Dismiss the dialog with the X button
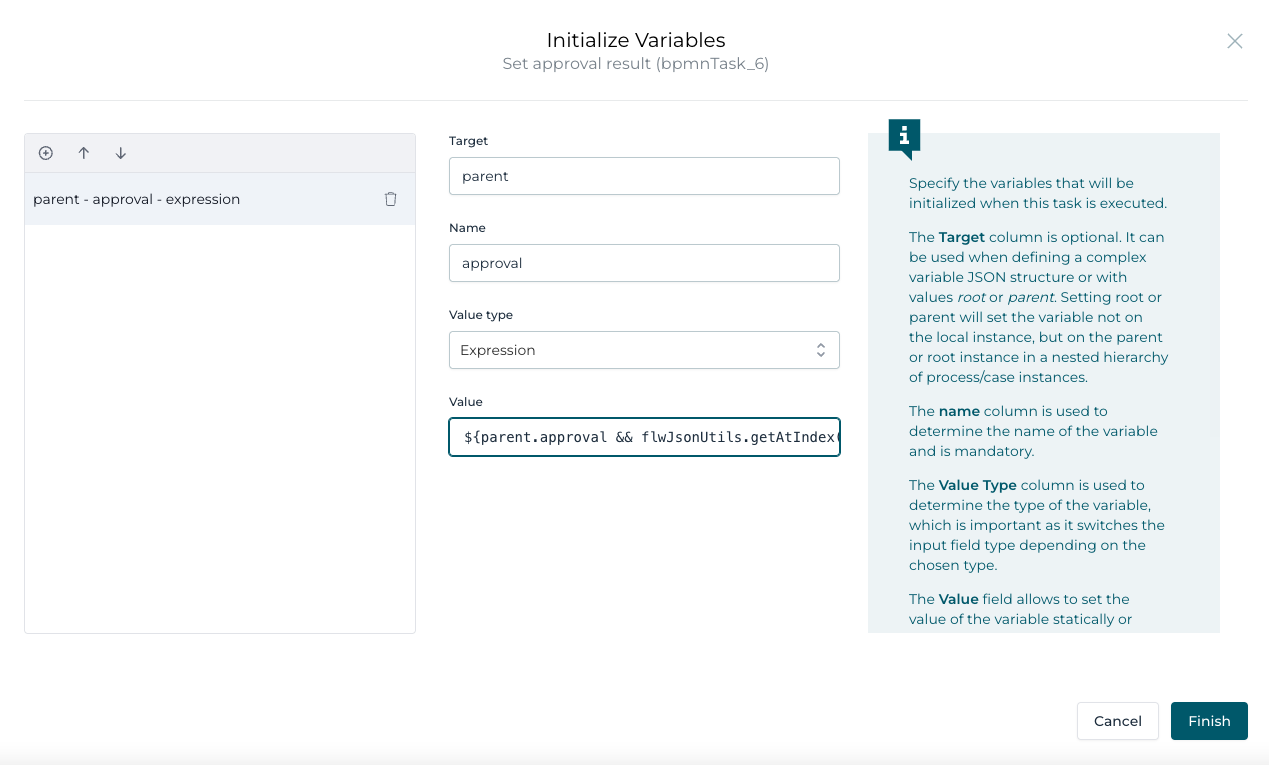The width and height of the screenshot is (1269, 765). click(x=1234, y=41)
